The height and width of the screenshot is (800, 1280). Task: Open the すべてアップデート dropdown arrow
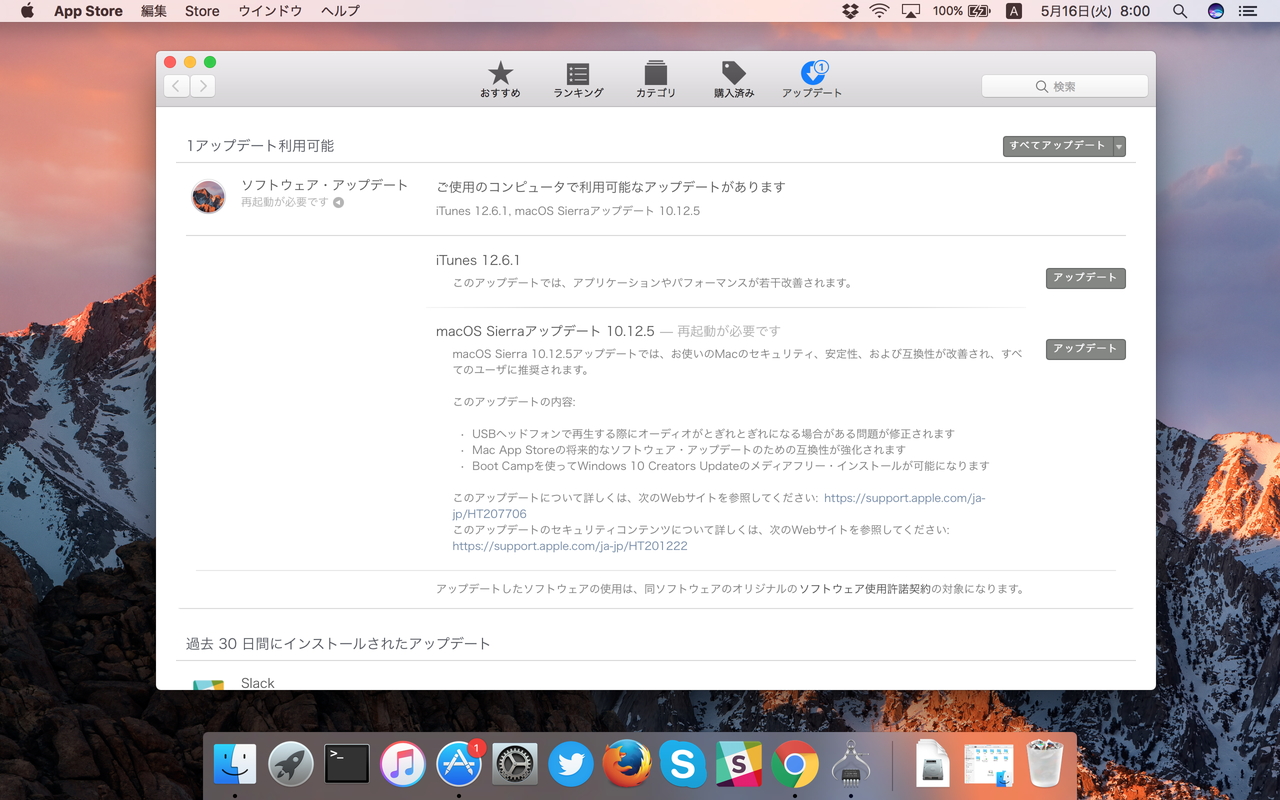point(1118,146)
